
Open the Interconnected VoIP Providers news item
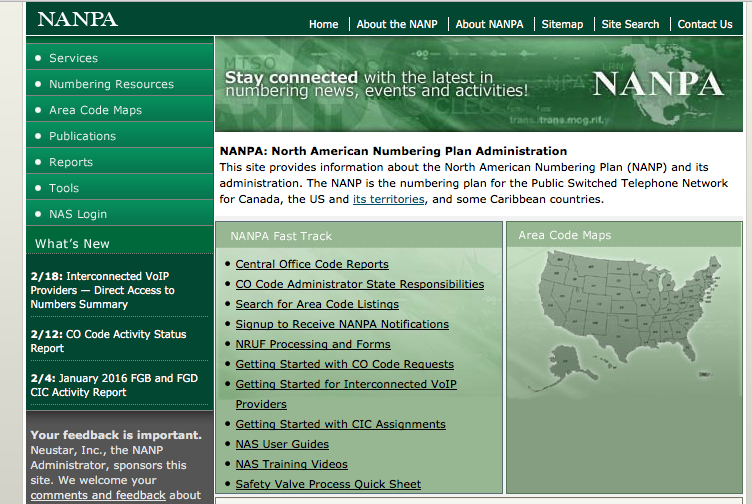click(x=102, y=290)
